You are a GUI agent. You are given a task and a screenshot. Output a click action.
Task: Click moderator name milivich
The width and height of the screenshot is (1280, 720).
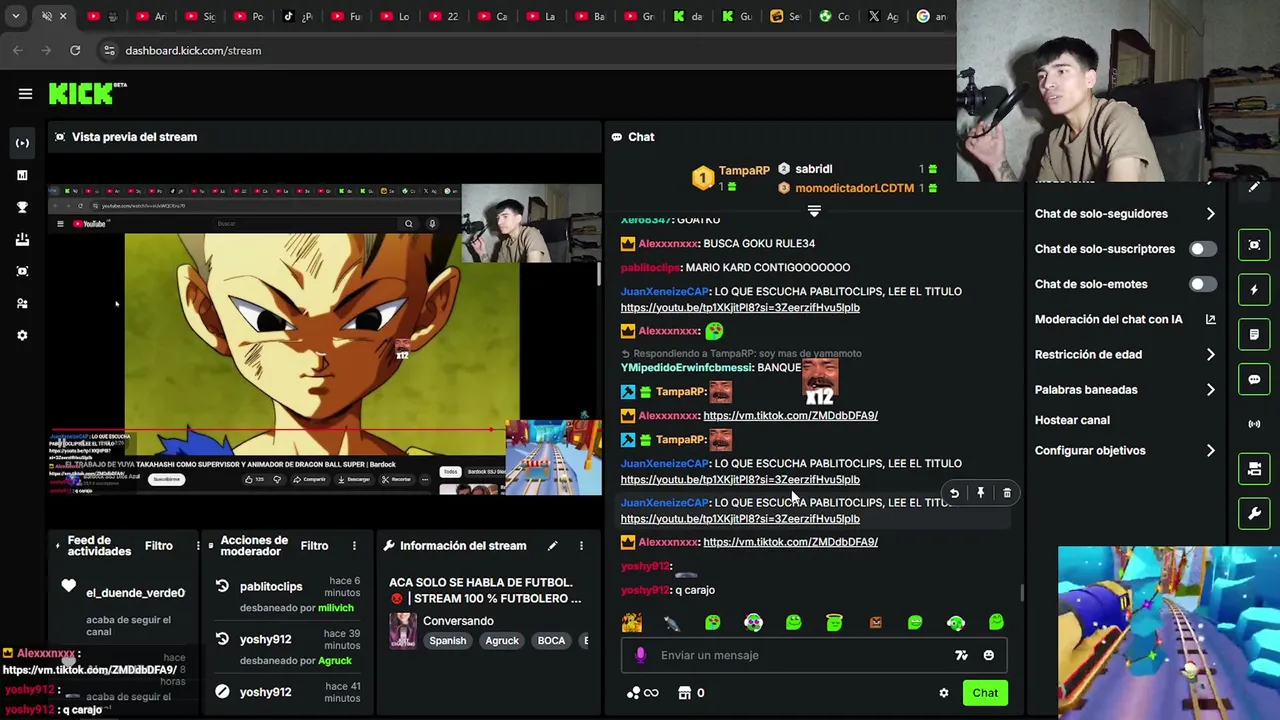click(x=335, y=608)
